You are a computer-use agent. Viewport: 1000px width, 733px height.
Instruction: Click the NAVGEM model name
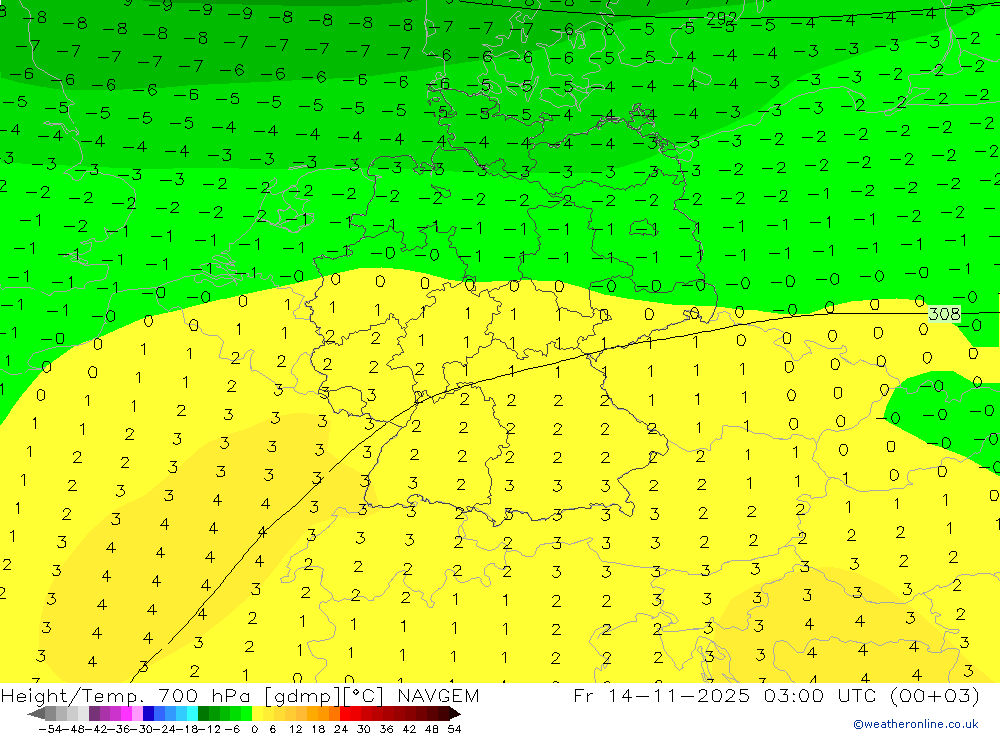[x=438, y=696]
